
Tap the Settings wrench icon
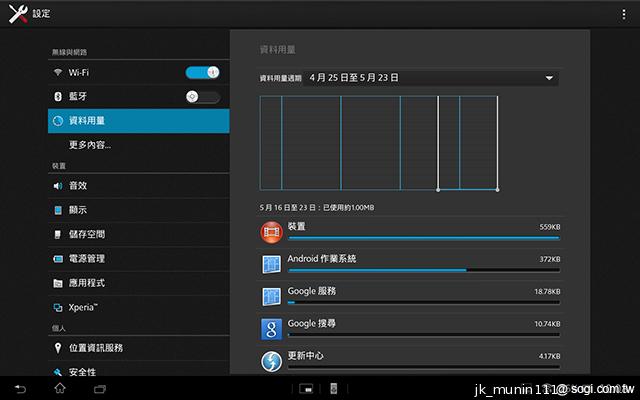[x=18, y=14]
